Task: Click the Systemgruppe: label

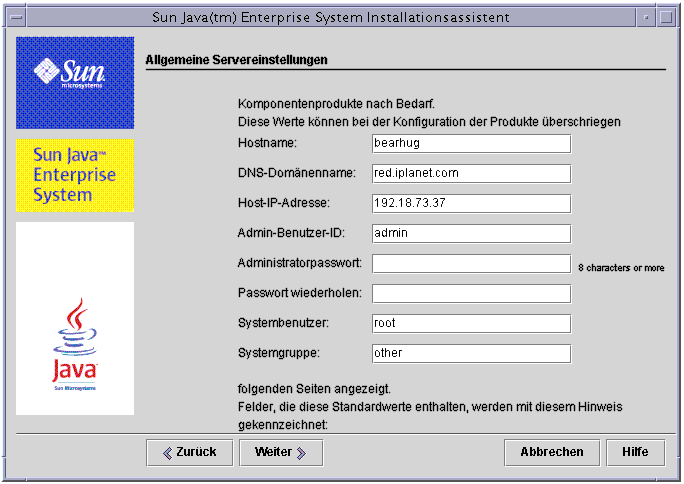Action: [x=279, y=353]
